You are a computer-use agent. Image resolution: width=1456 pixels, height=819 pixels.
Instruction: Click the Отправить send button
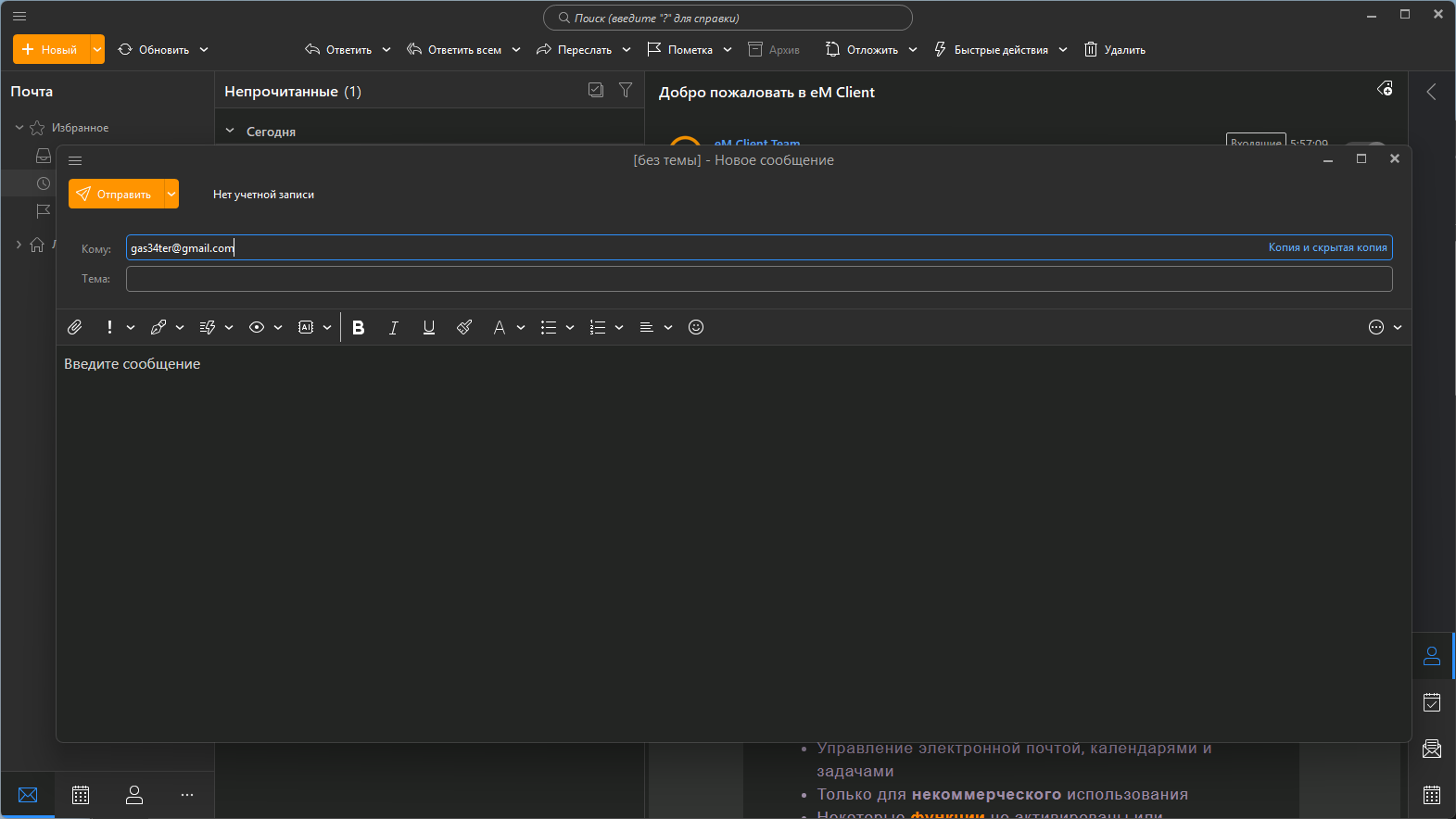115,194
